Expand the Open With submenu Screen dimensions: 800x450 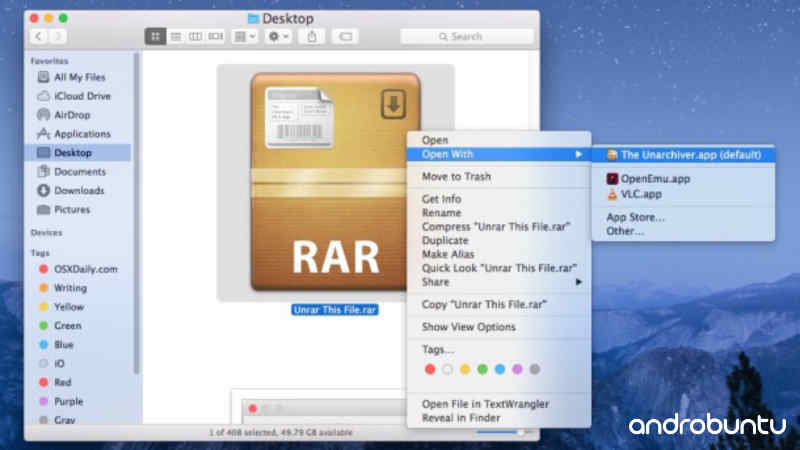pyautogui.click(x=498, y=154)
